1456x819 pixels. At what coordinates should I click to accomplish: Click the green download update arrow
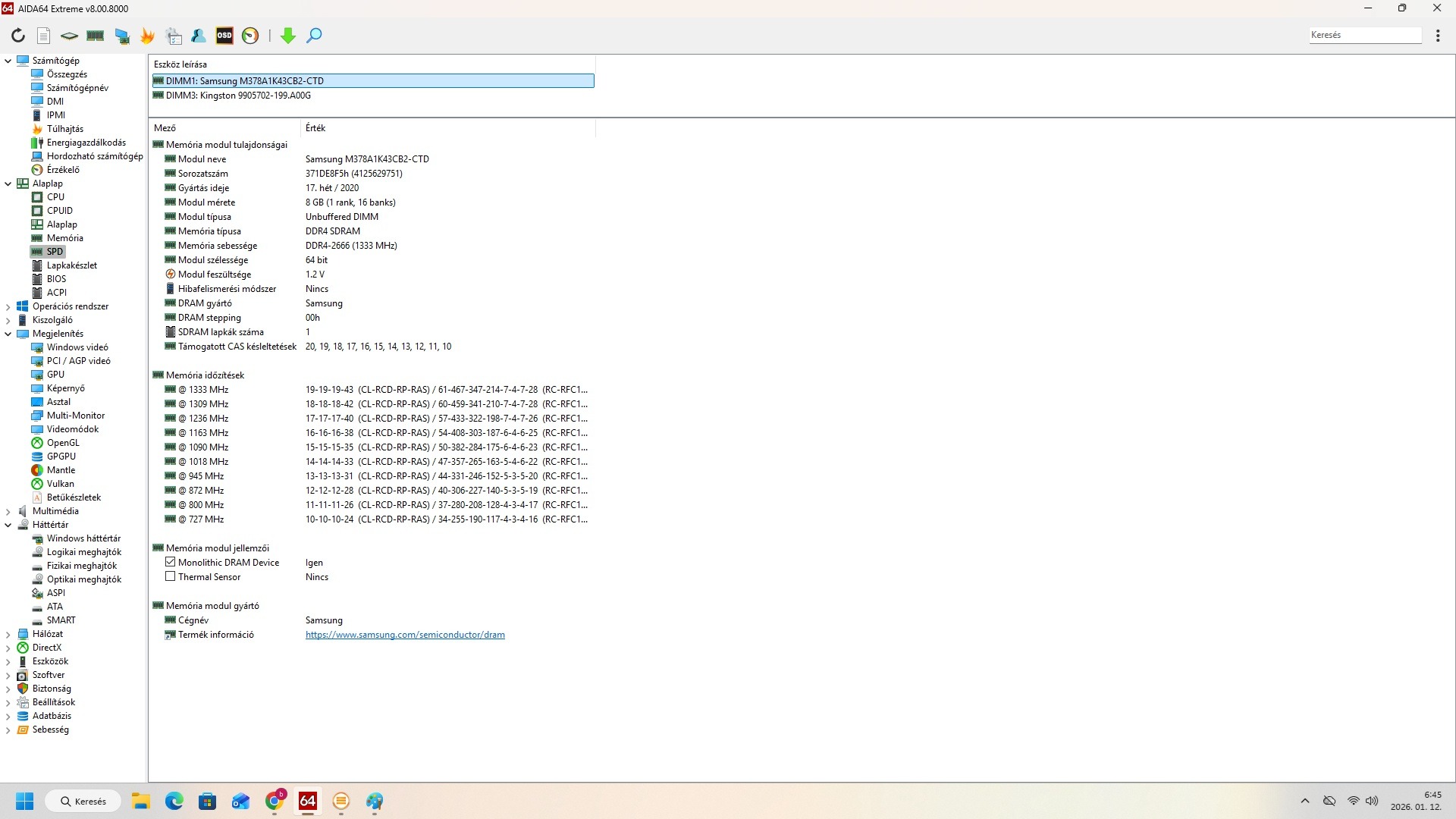[x=288, y=36]
